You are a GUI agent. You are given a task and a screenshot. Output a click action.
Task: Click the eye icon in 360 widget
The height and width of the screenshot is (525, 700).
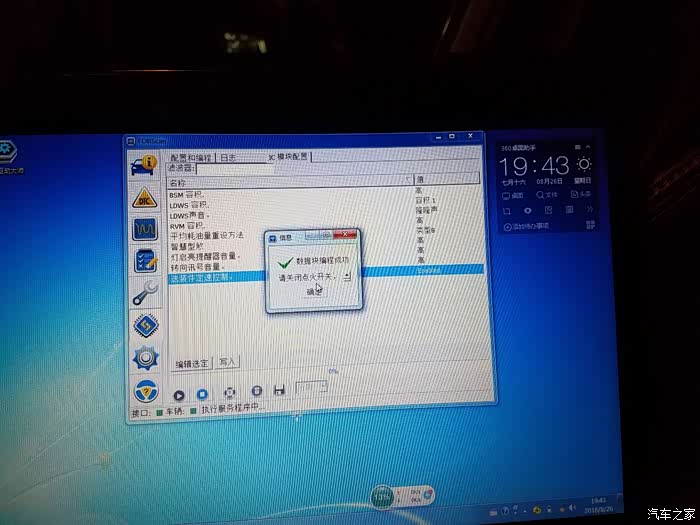pyautogui.click(x=528, y=211)
